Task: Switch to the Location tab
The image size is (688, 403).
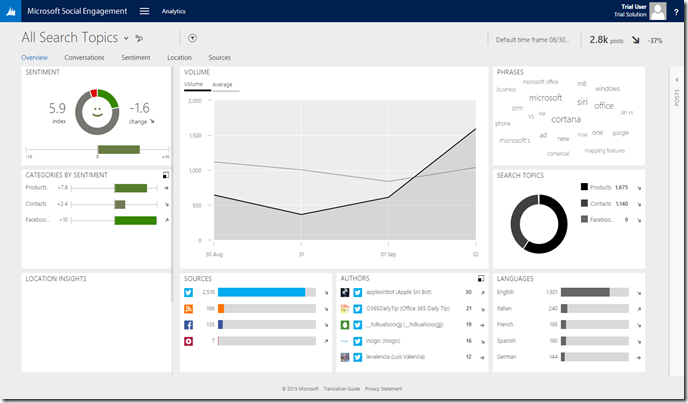Action: [x=179, y=58]
